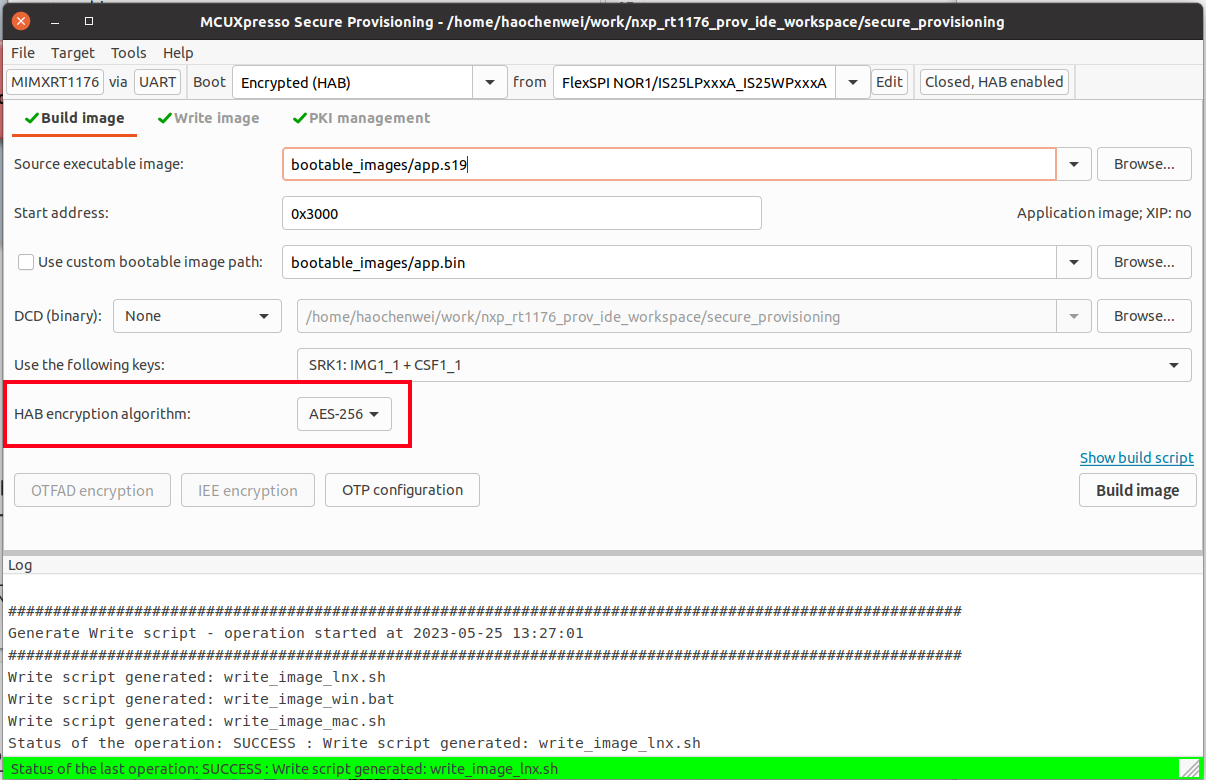Click the green status bar last operation message
1206x780 pixels.
pyautogui.click(x=284, y=769)
